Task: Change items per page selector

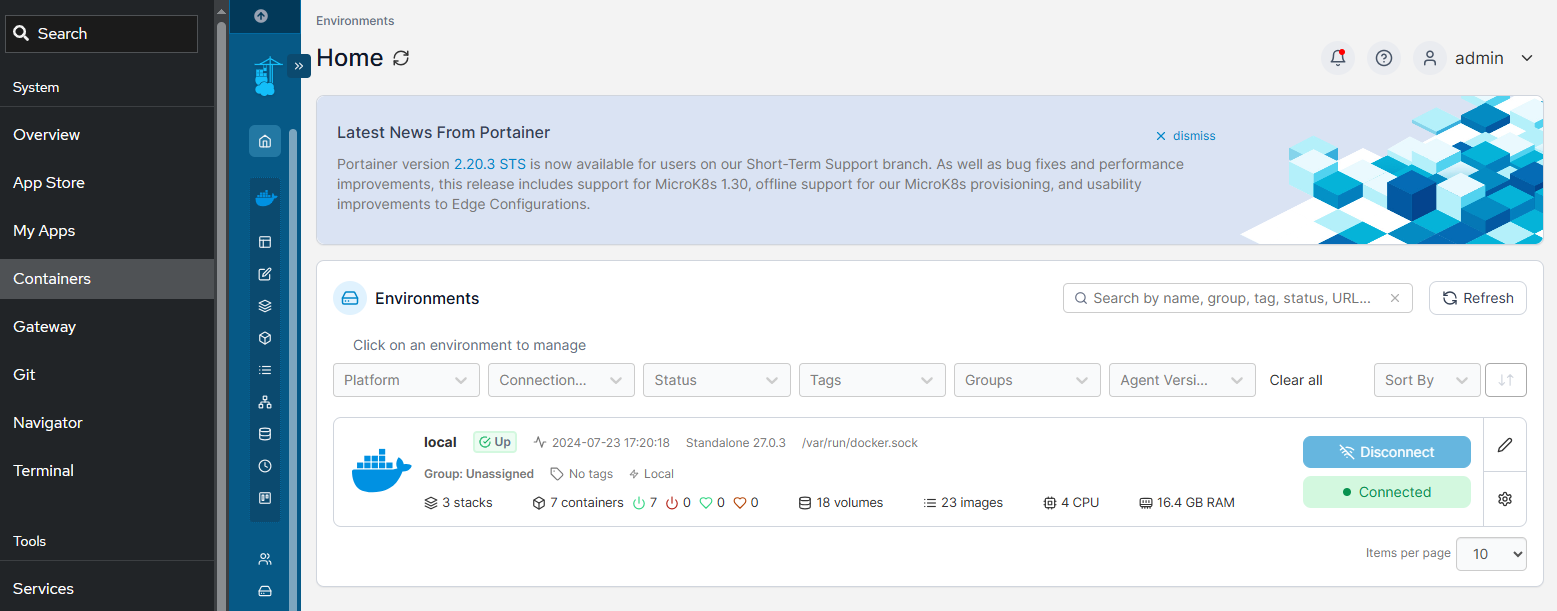Action: click(x=1490, y=554)
